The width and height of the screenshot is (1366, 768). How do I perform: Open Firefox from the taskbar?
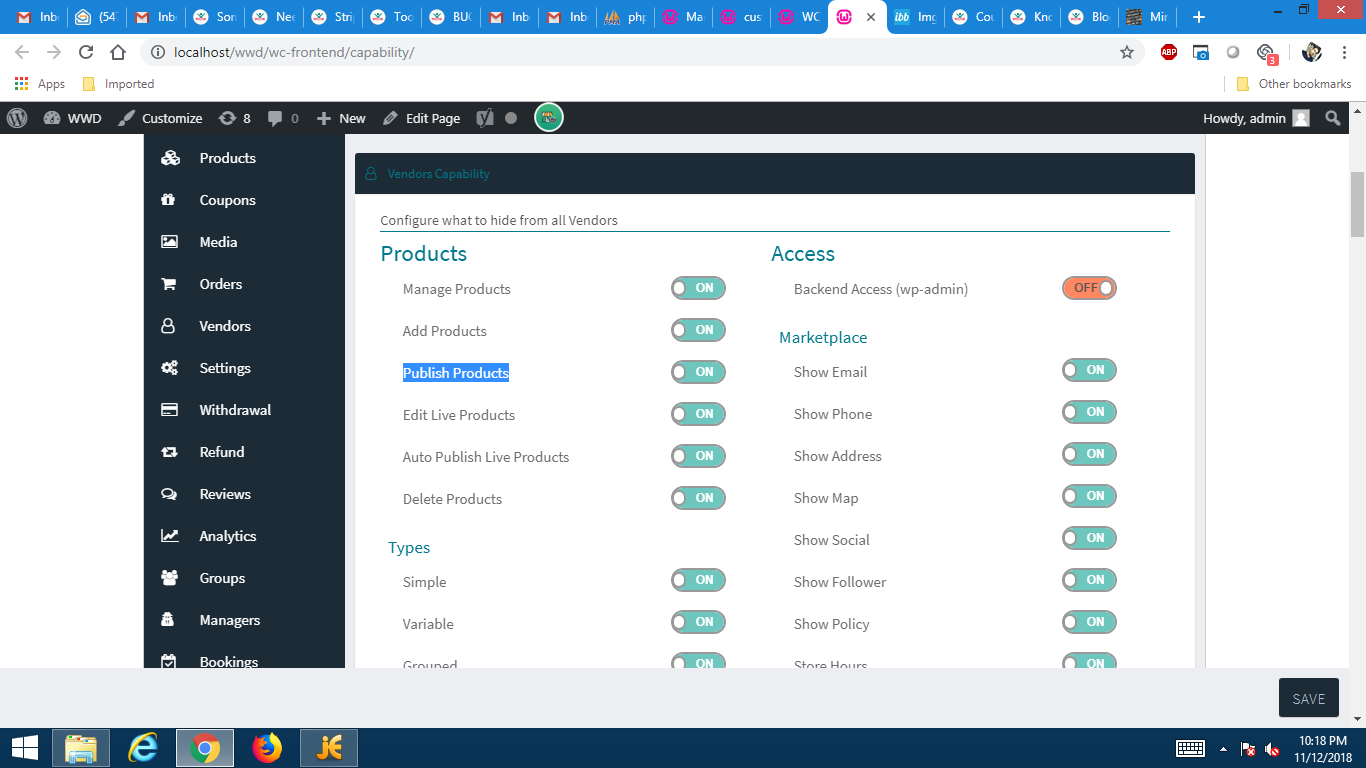point(267,748)
